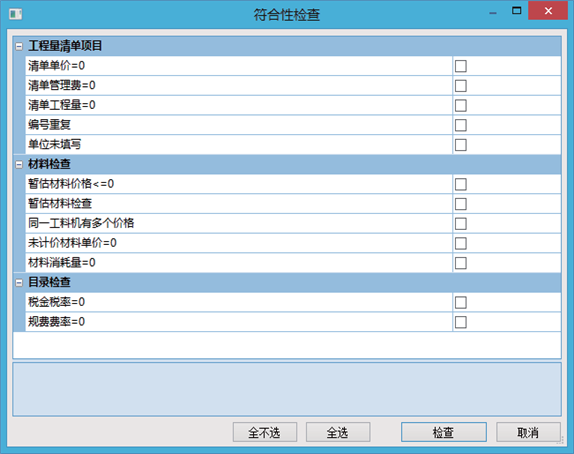Collapse the 工程量清单项目 group
Screen dimensions: 574x454
19,46
